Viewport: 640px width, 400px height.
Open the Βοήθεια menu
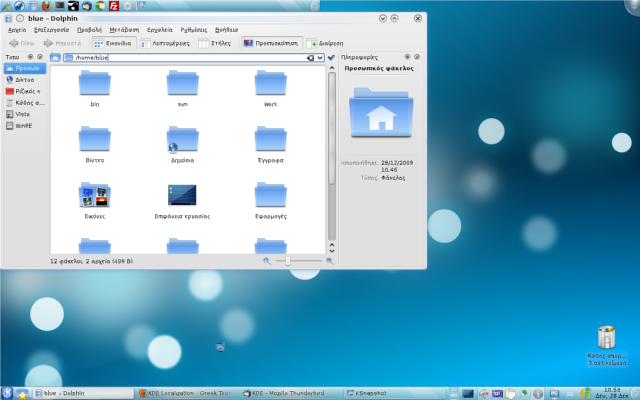point(227,30)
